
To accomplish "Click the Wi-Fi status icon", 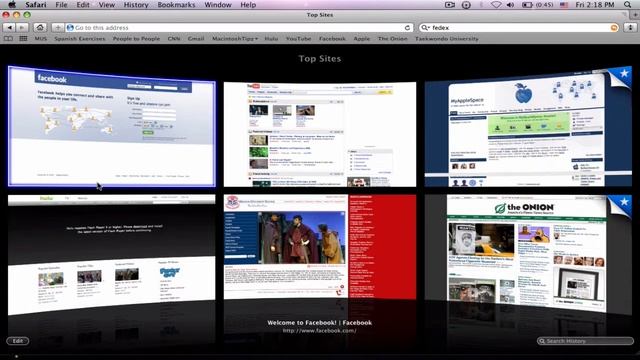I will [x=496, y=5].
